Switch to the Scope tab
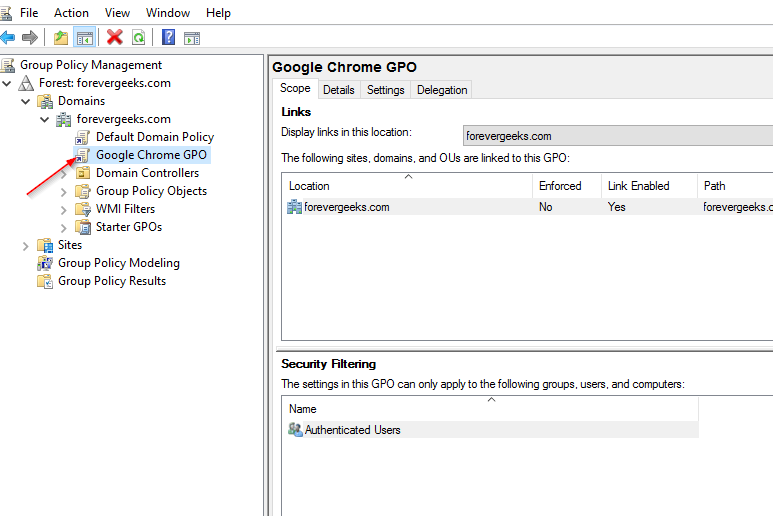The image size is (773, 516). tap(295, 88)
